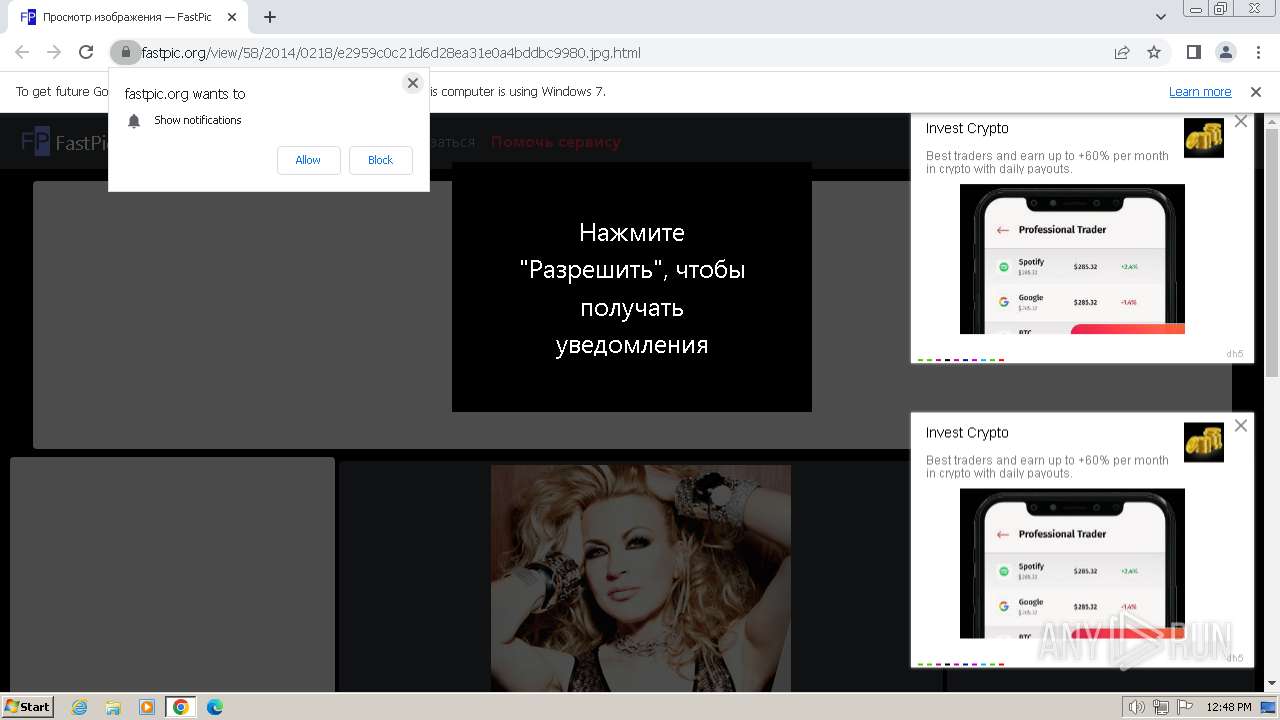Open the 'Помочь сервису' link
This screenshot has height=720, width=1280.
(555, 142)
